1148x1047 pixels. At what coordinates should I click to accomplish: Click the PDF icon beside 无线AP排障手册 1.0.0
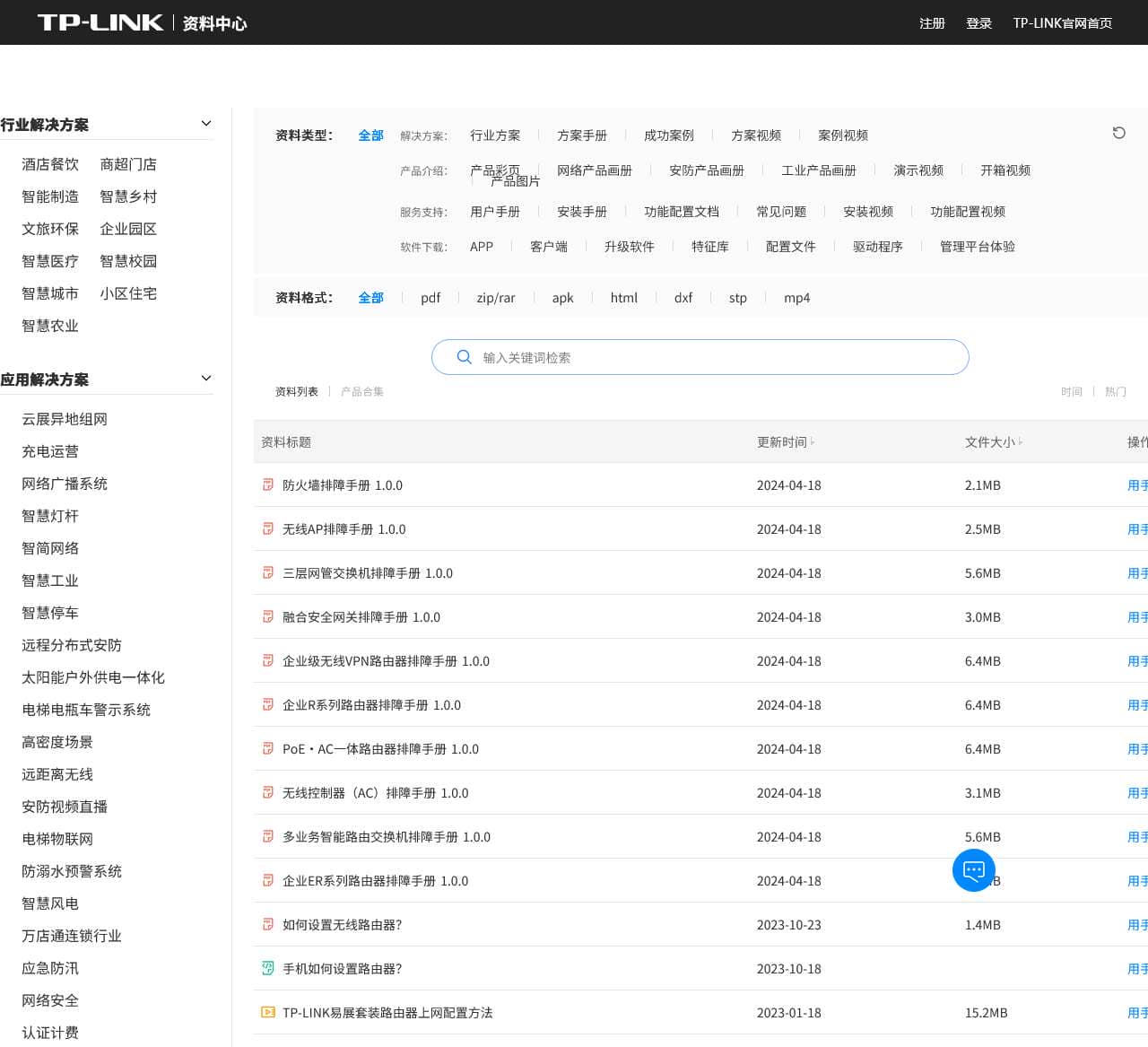pyautogui.click(x=267, y=528)
